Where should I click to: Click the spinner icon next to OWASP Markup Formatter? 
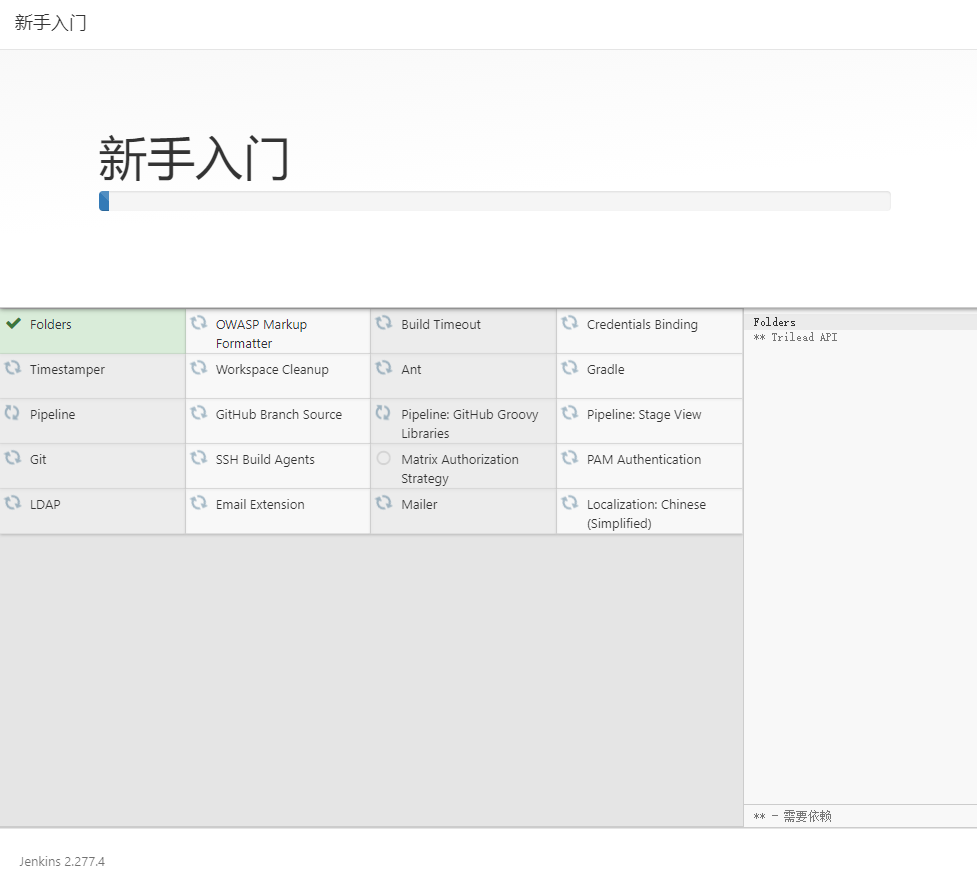[x=199, y=323]
